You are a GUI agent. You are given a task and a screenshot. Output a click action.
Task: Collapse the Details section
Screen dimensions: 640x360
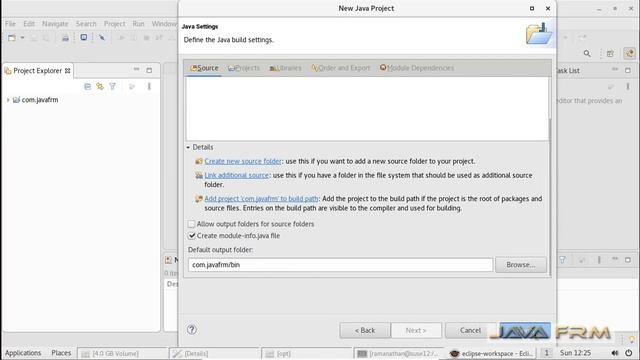coord(188,147)
